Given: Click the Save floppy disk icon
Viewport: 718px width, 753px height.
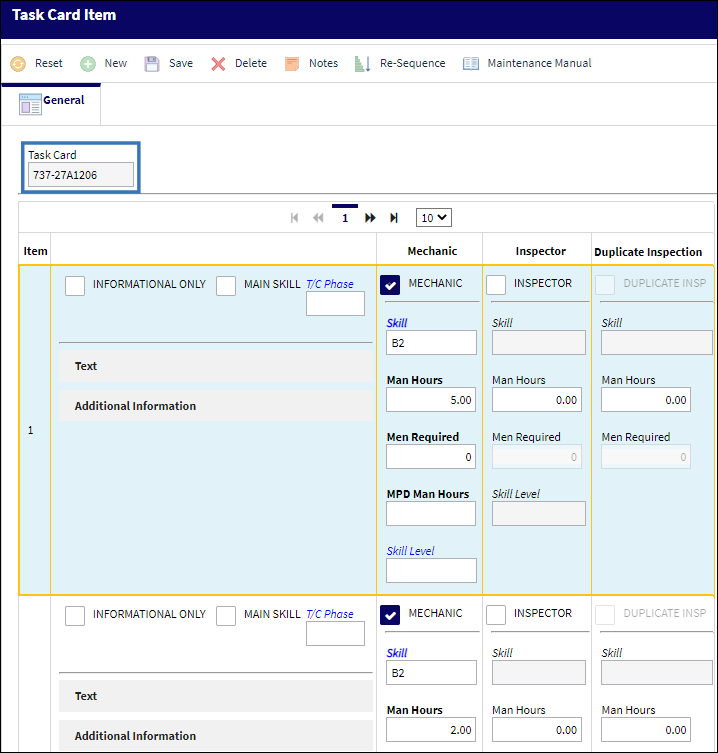Looking at the screenshot, I should click(152, 63).
